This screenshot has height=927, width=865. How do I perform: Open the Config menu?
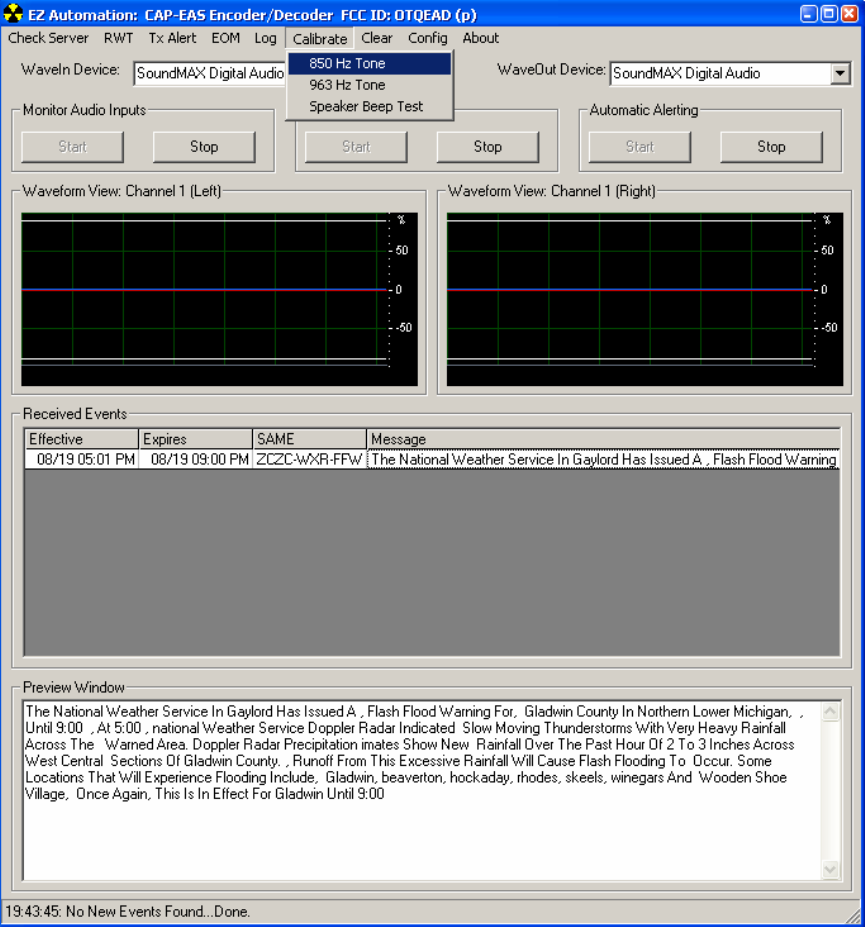point(427,38)
